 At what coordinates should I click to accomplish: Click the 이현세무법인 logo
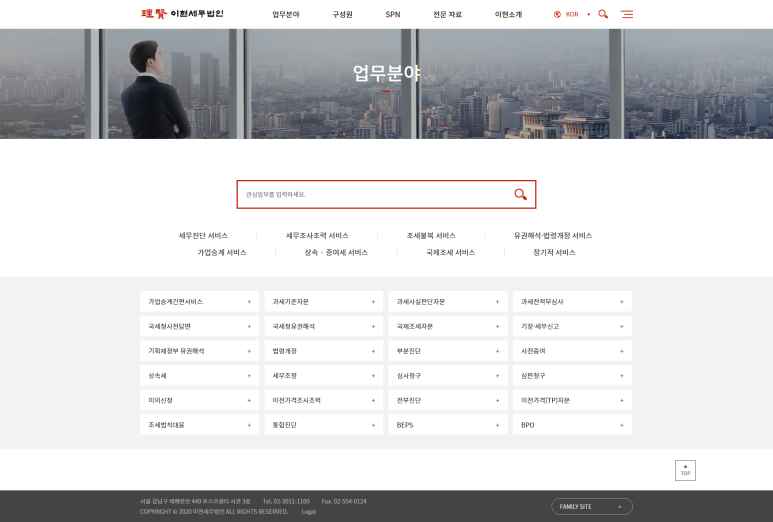tap(182, 14)
